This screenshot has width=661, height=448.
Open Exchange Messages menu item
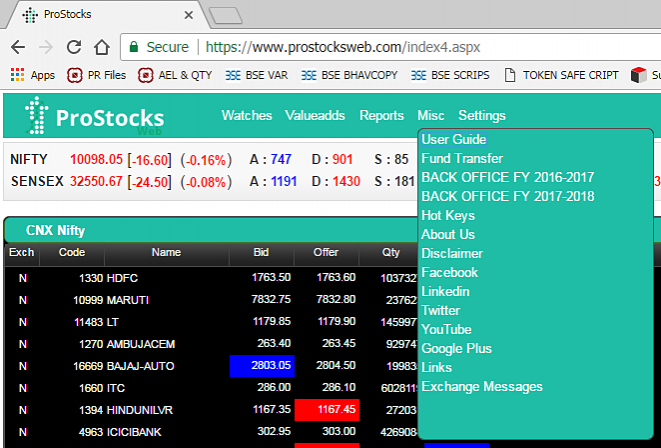click(x=482, y=386)
